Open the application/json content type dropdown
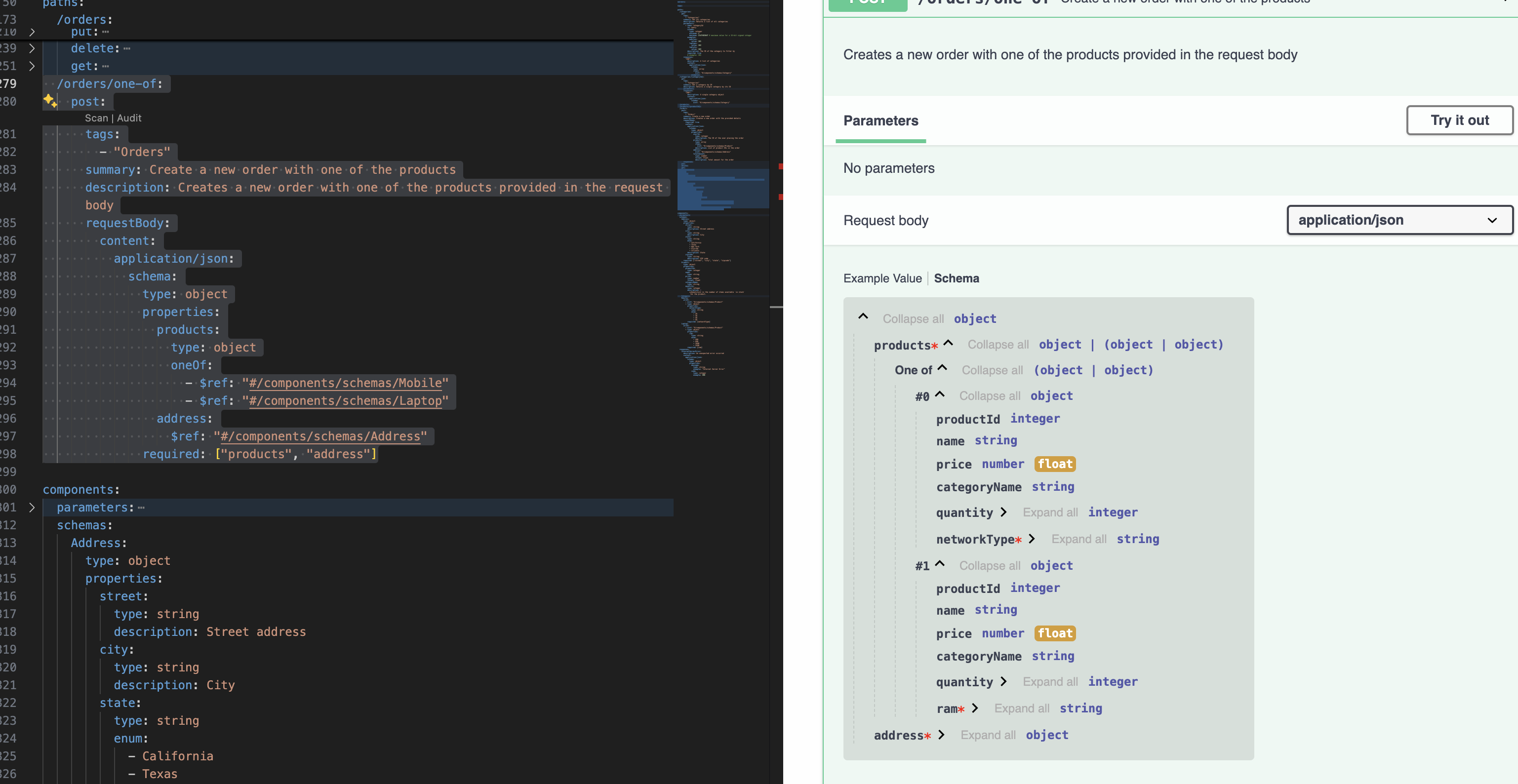Screen dimensions: 1518x784 click(1399, 220)
